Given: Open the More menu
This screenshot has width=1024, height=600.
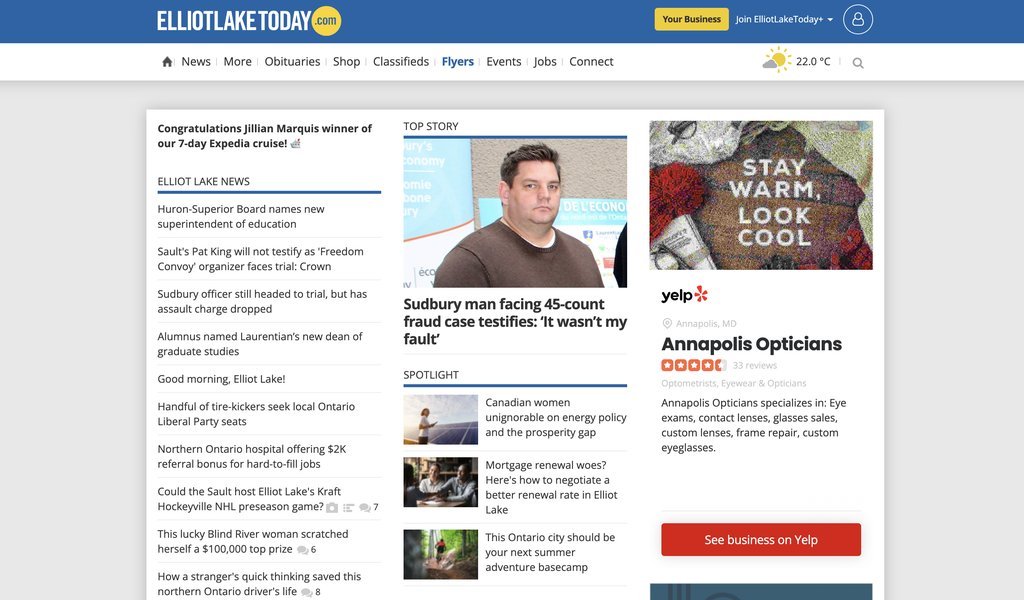Looking at the screenshot, I should 238,61.
